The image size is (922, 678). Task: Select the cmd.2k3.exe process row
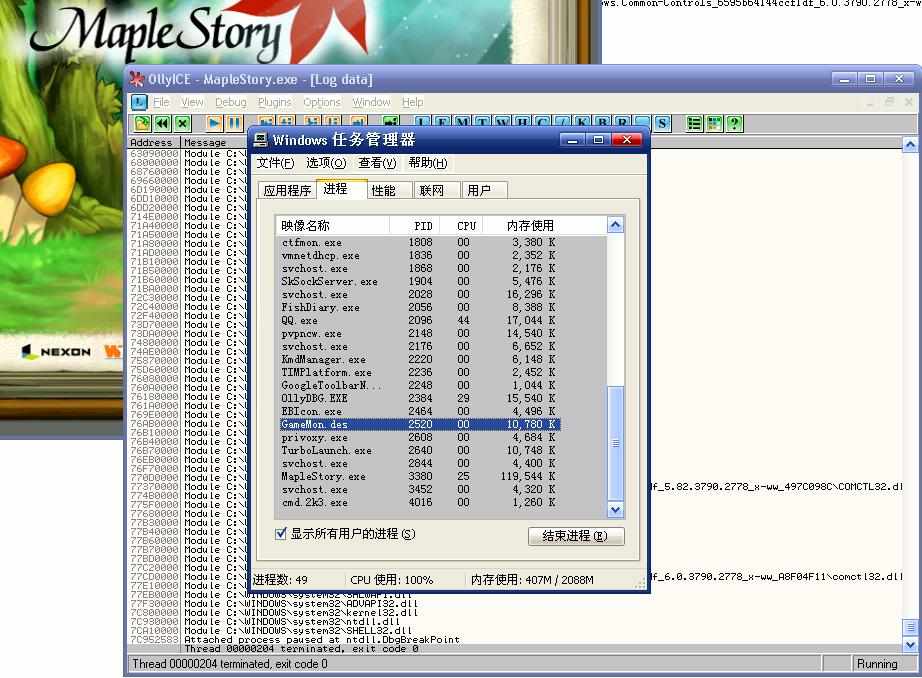tap(420, 502)
